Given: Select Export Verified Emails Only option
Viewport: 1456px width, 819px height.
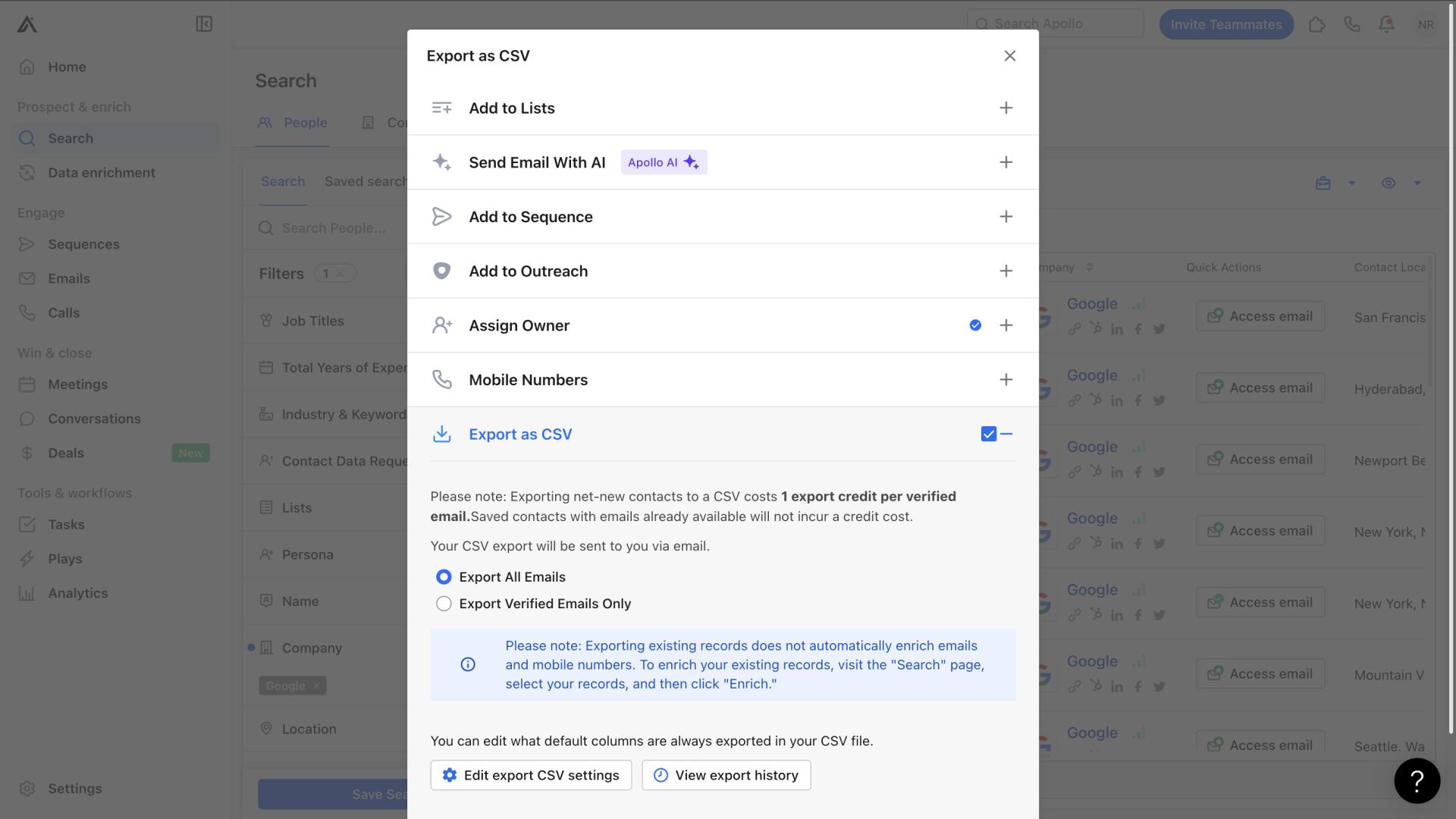Looking at the screenshot, I should pyautogui.click(x=443, y=603).
